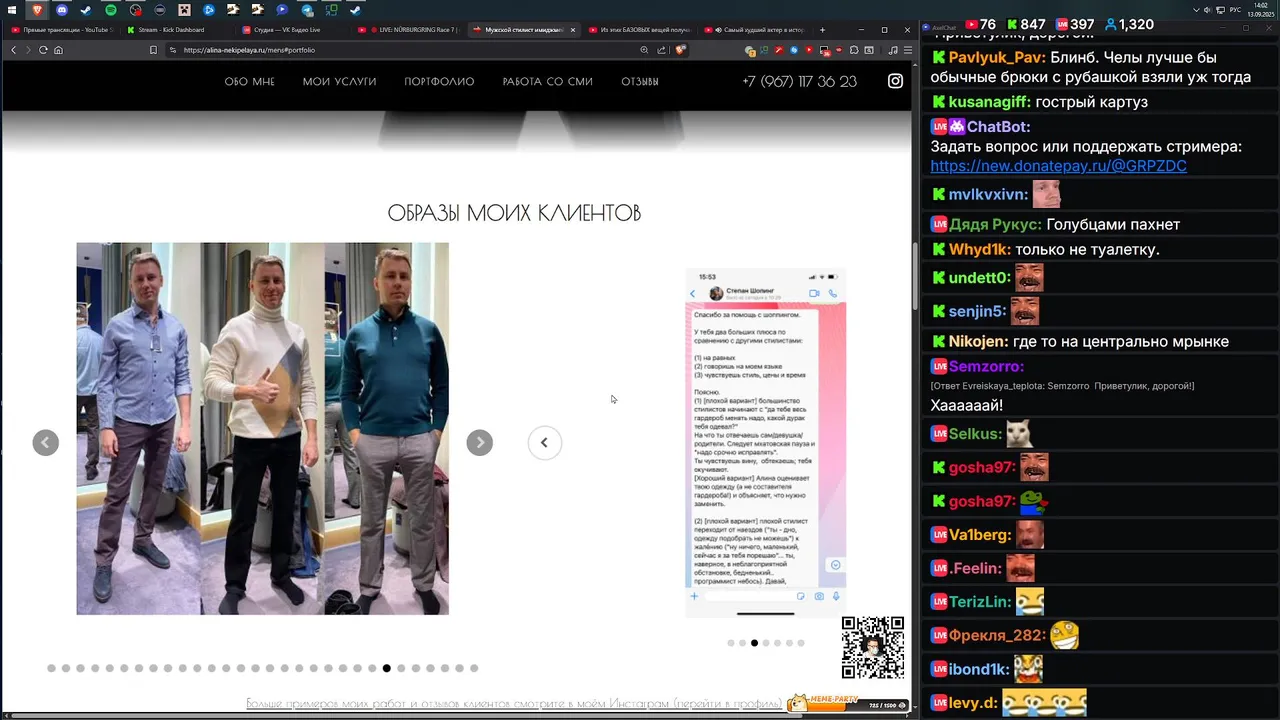
Task: Open the browser hamburger menu
Action: pyautogui.click(x=906, y=50)
